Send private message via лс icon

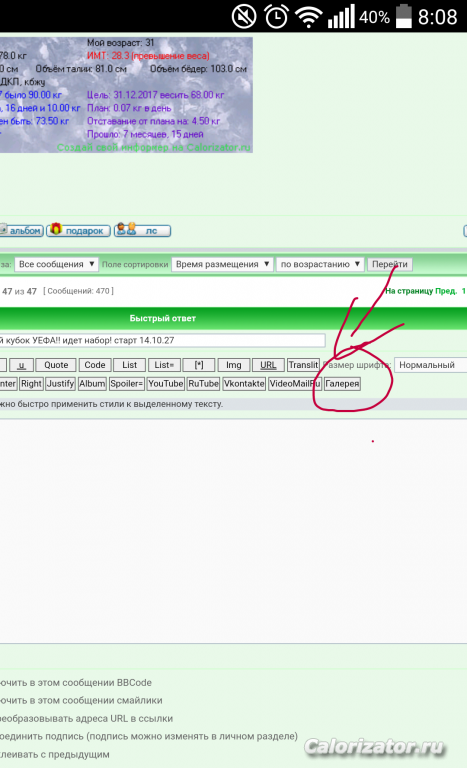tap(142, 230)
